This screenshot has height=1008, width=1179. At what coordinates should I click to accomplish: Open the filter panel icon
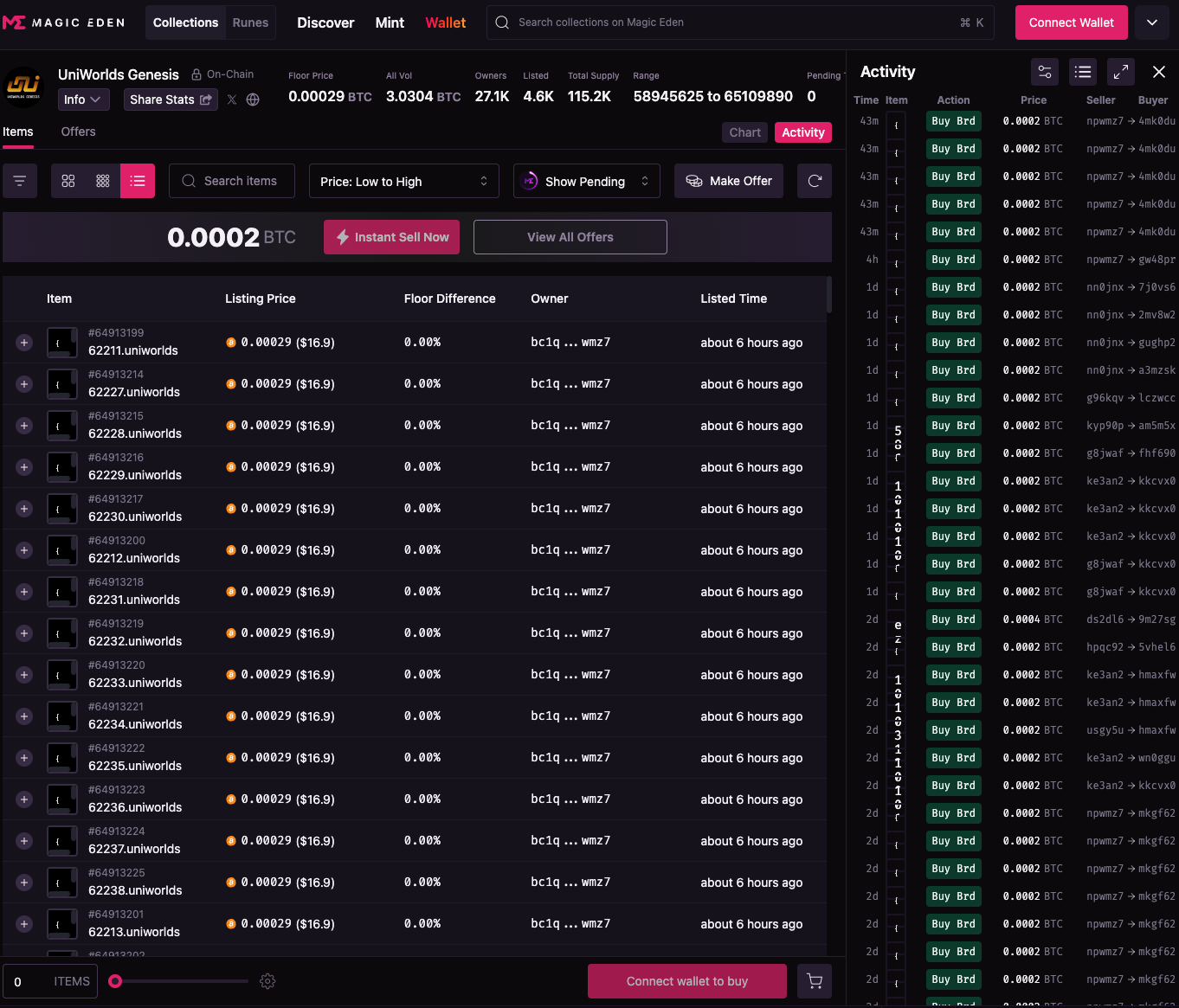coord(20,181)
